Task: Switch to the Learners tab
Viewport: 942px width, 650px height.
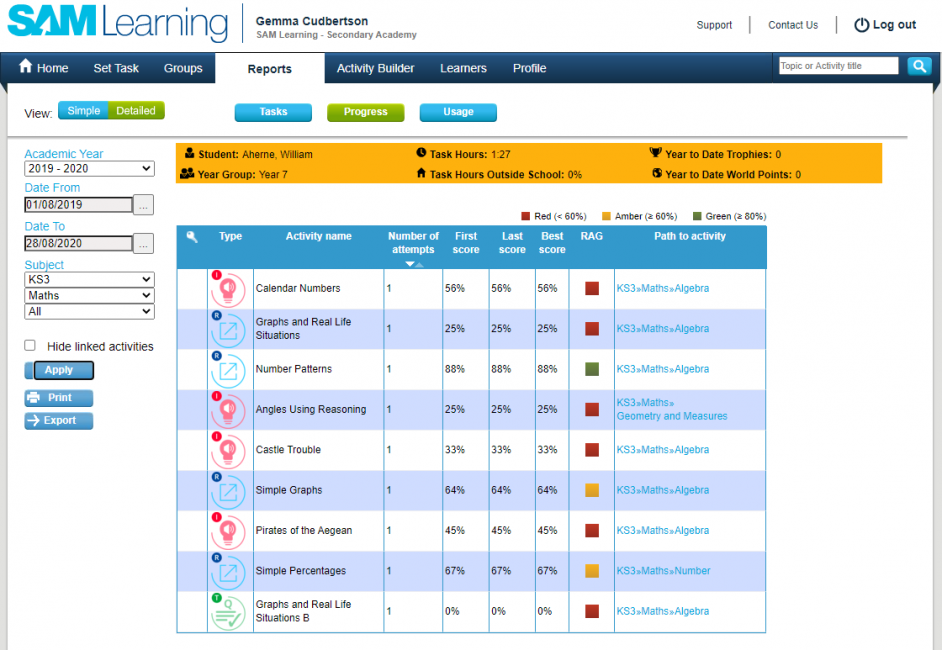Action: coord(462,68)
